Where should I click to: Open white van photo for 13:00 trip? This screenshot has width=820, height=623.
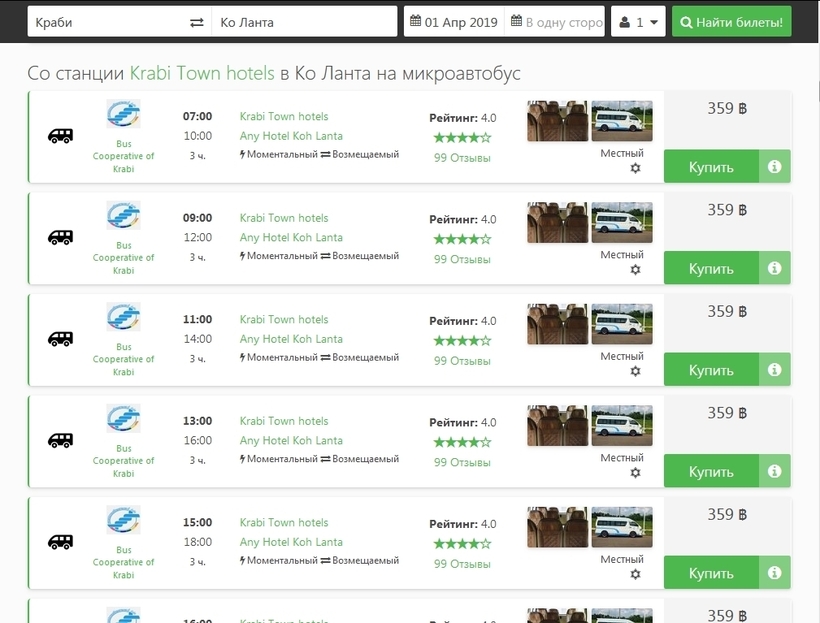pos(622,425)
